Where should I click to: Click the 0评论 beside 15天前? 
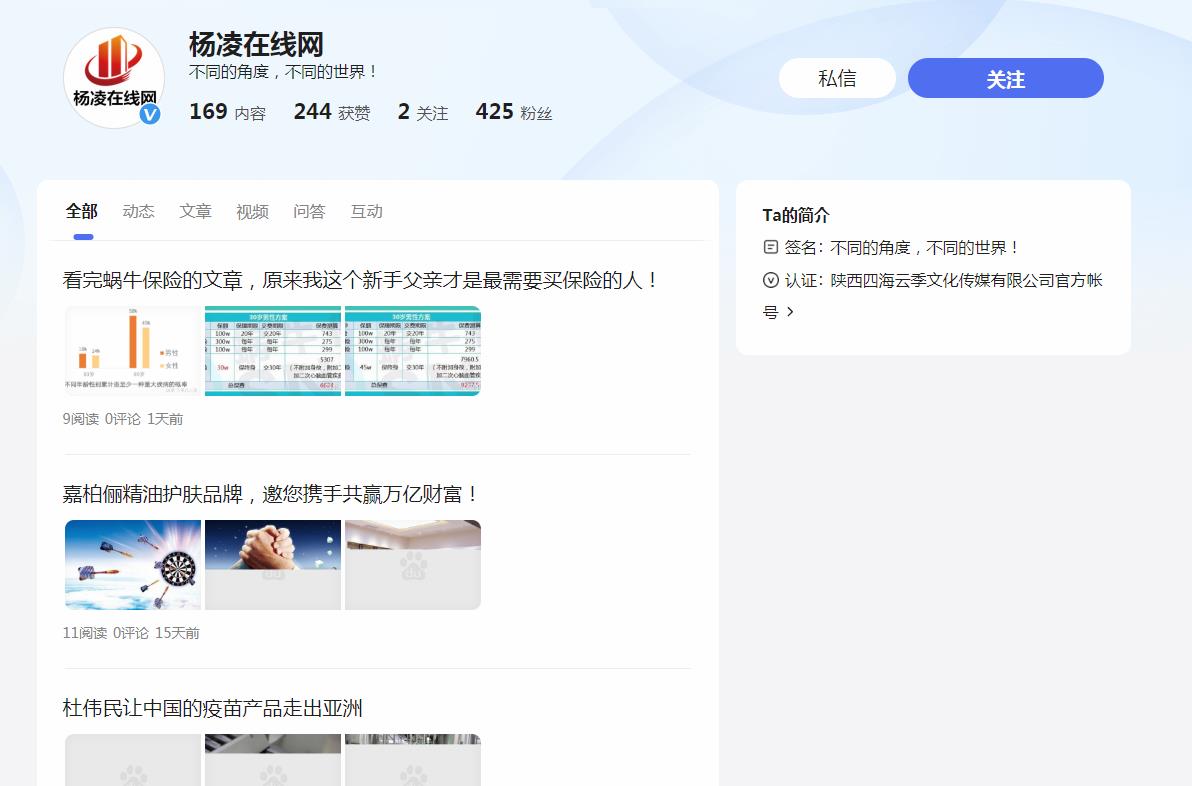[131, 632]
